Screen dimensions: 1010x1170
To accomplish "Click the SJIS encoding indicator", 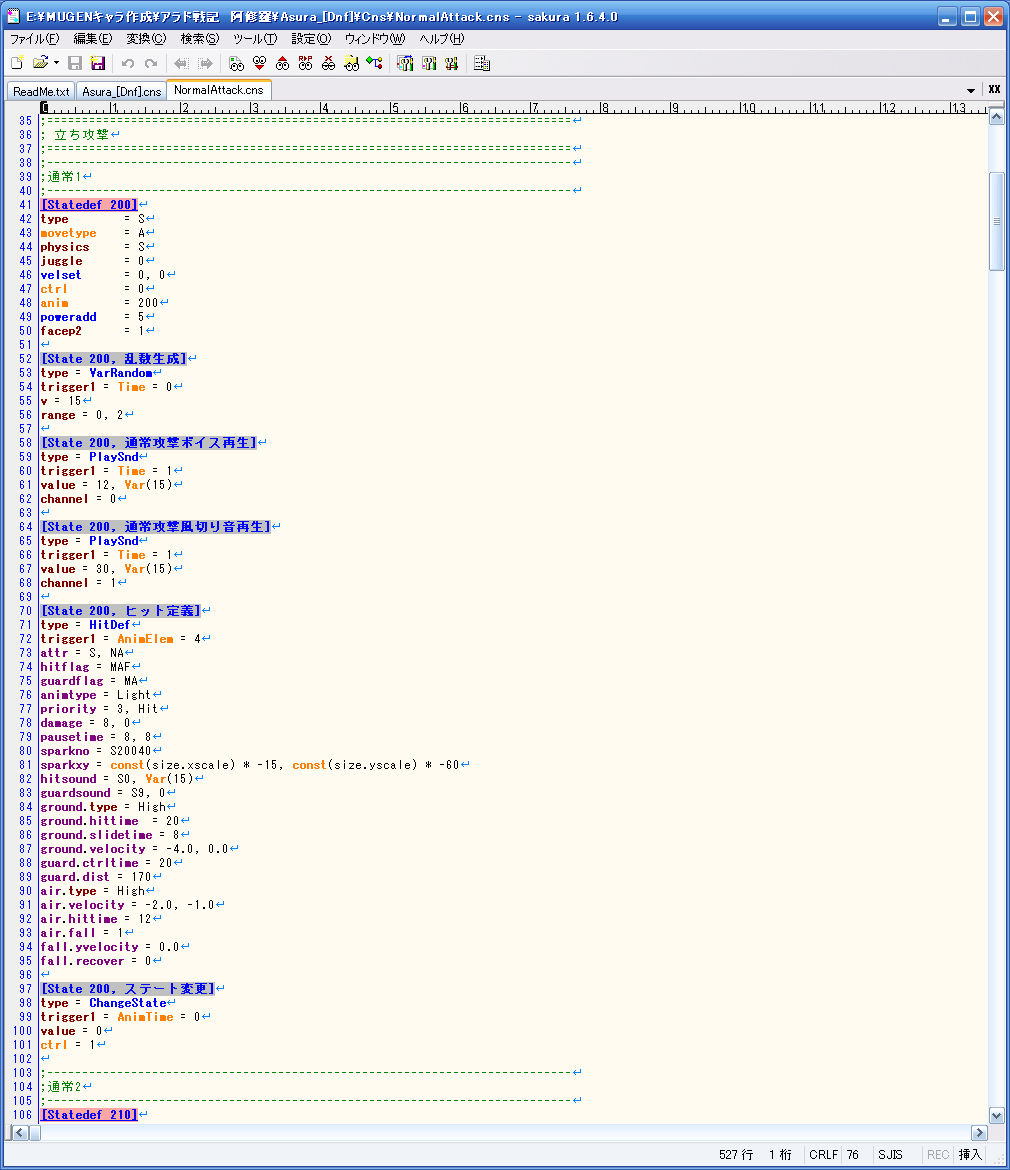I will [890, 1154].
